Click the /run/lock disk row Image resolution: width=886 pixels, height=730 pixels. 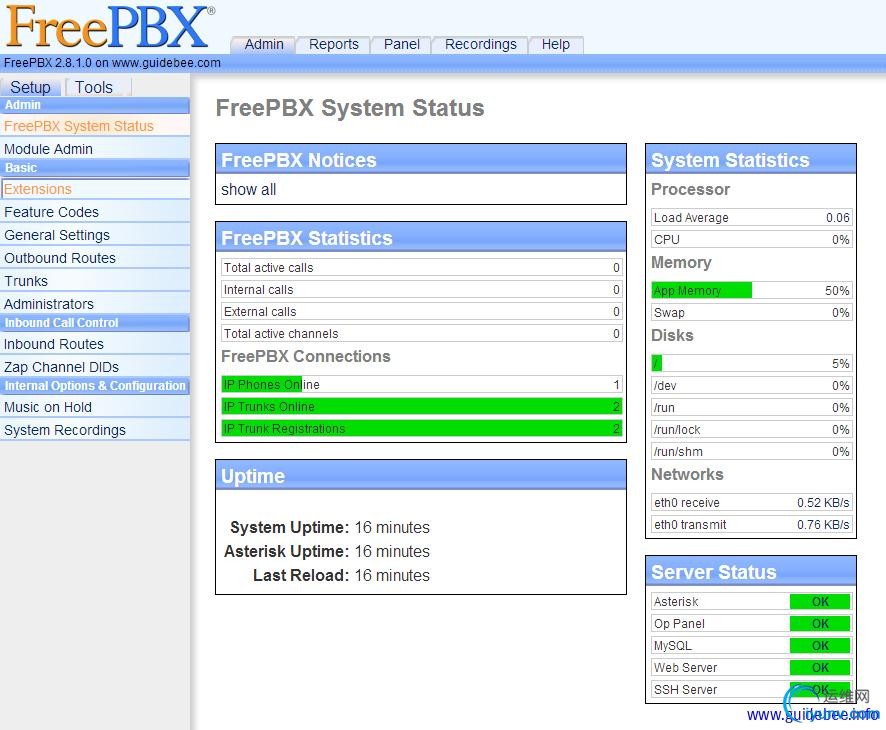tap(752, 429)
